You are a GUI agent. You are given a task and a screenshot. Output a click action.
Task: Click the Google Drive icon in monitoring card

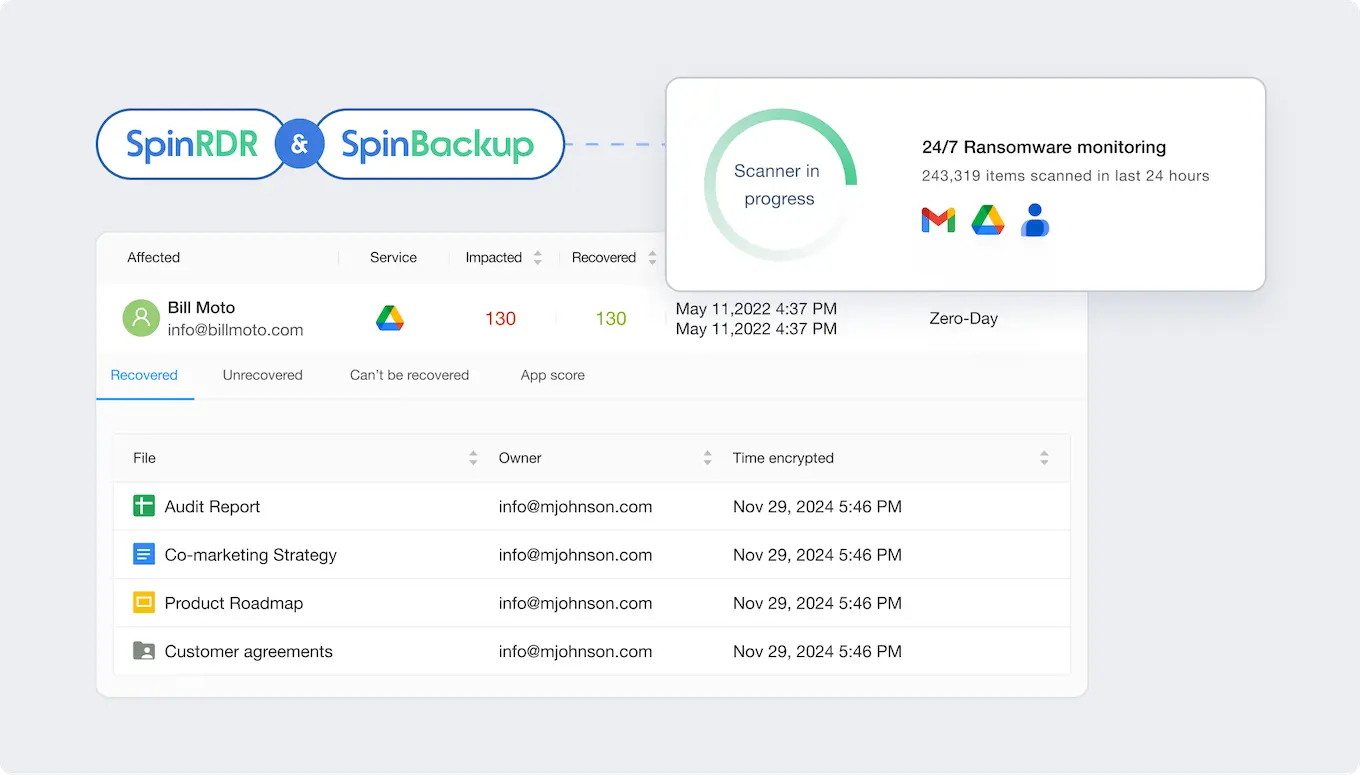coord(987,220)
